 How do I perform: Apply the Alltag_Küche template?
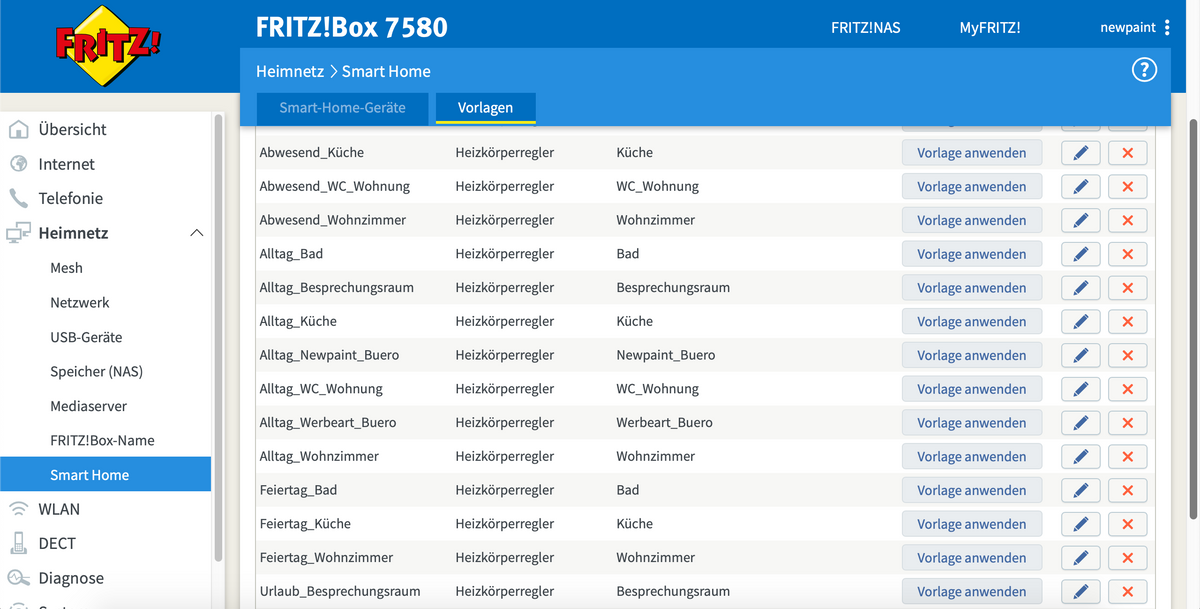coord(972,322)
